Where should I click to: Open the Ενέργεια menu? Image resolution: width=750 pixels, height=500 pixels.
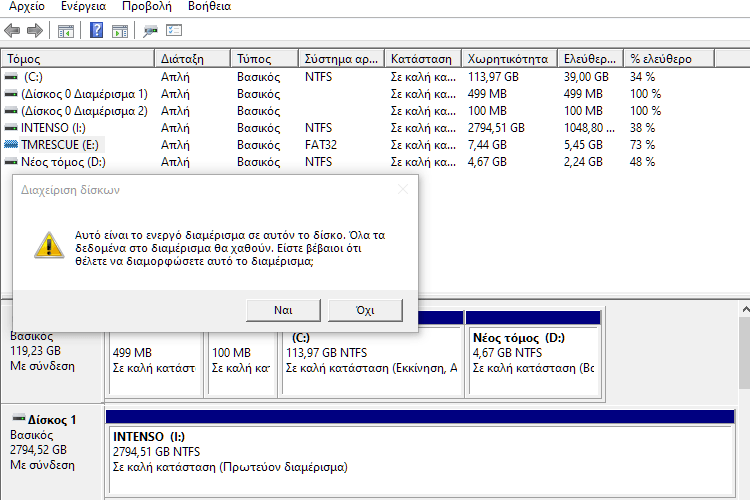(x=84, y=6)
